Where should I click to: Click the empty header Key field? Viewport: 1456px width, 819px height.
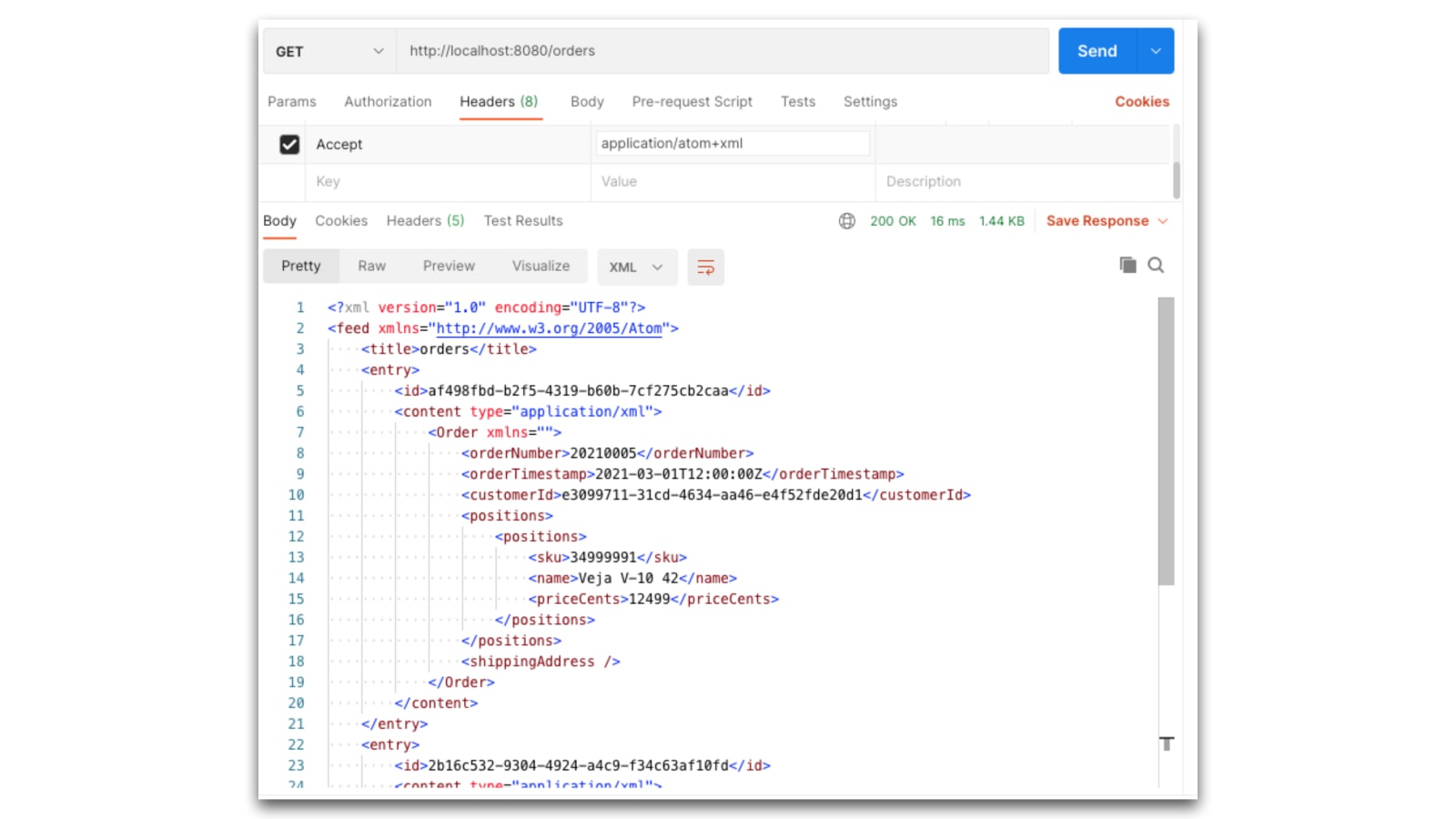(x=448, y=182)
